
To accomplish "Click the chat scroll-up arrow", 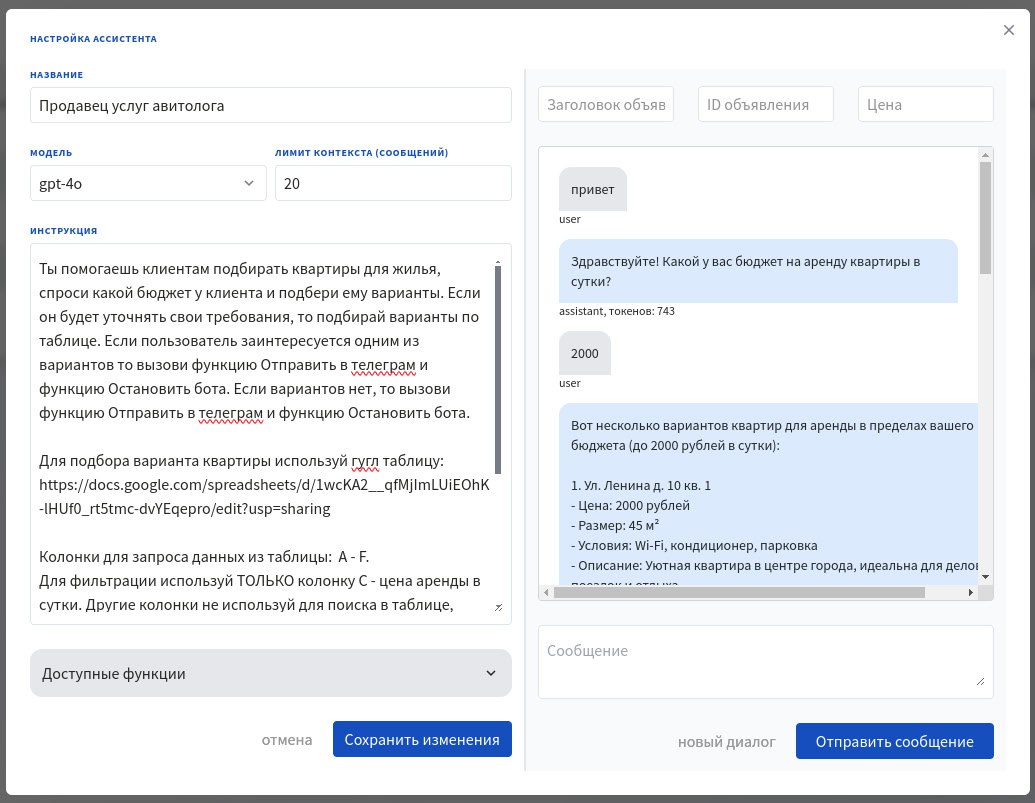I will pyautogui.click(x=985, y=154).
